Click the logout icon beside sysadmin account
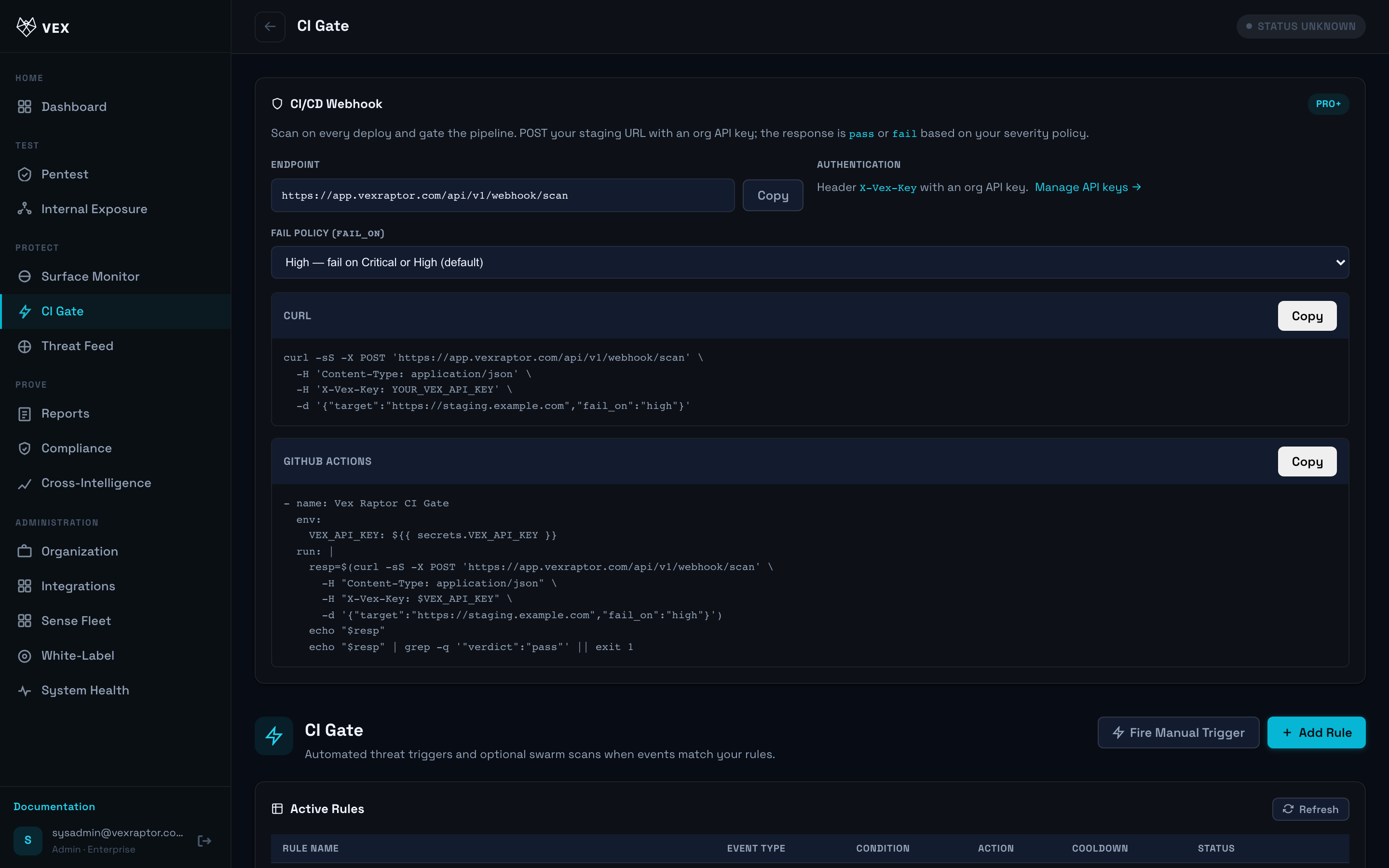The height and width of the screenshot is (868, 1389). (204, 841)
